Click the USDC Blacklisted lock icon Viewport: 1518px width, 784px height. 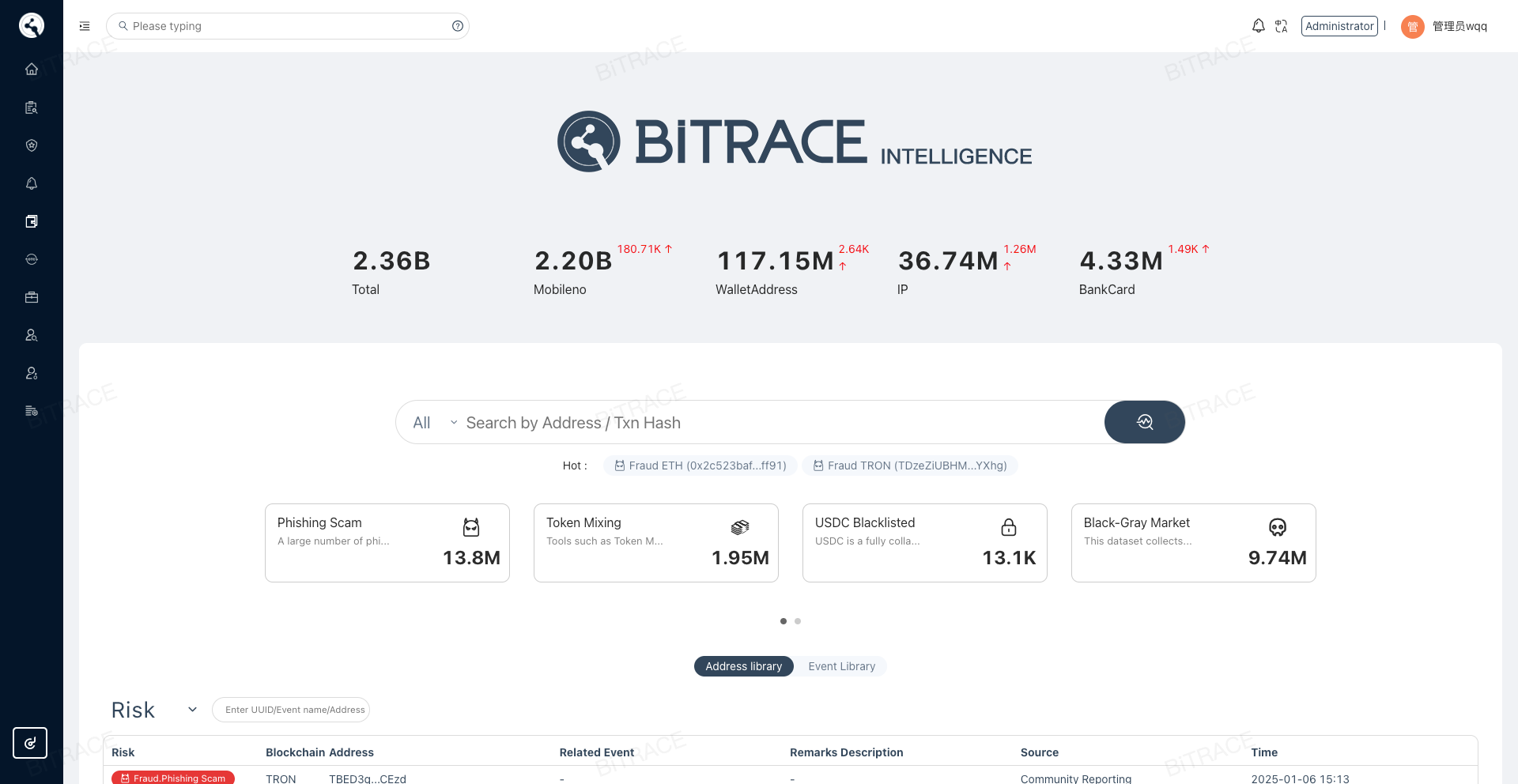(x=1009, y=527)
